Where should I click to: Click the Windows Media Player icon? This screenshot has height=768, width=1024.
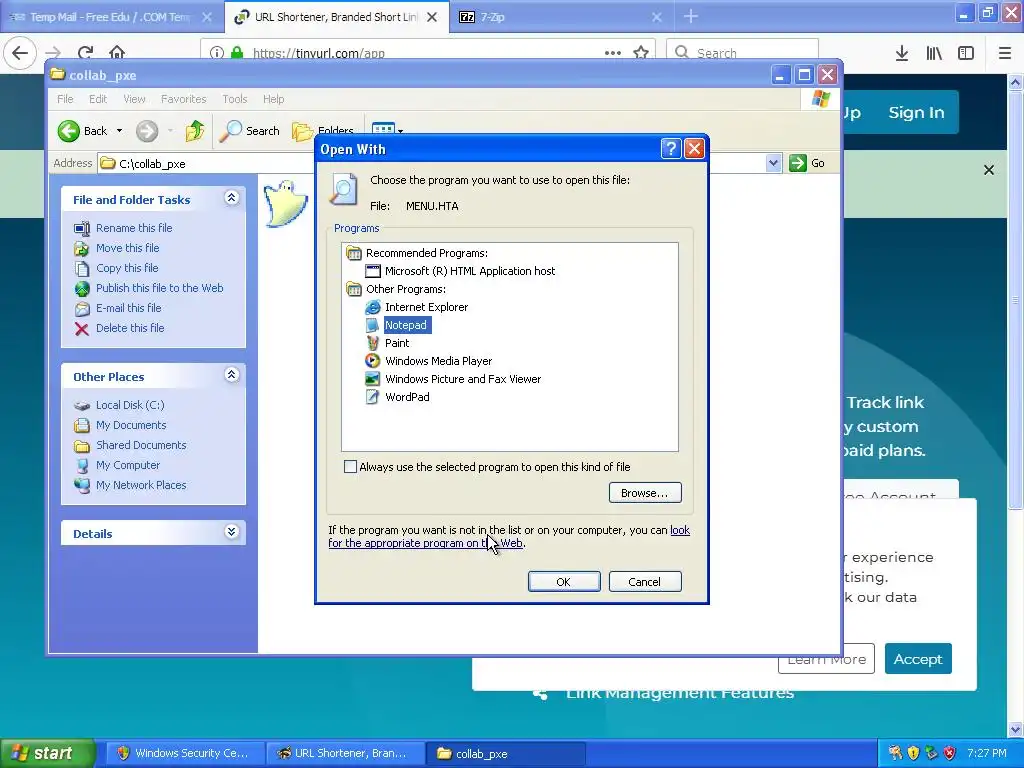tap(372, 361)
